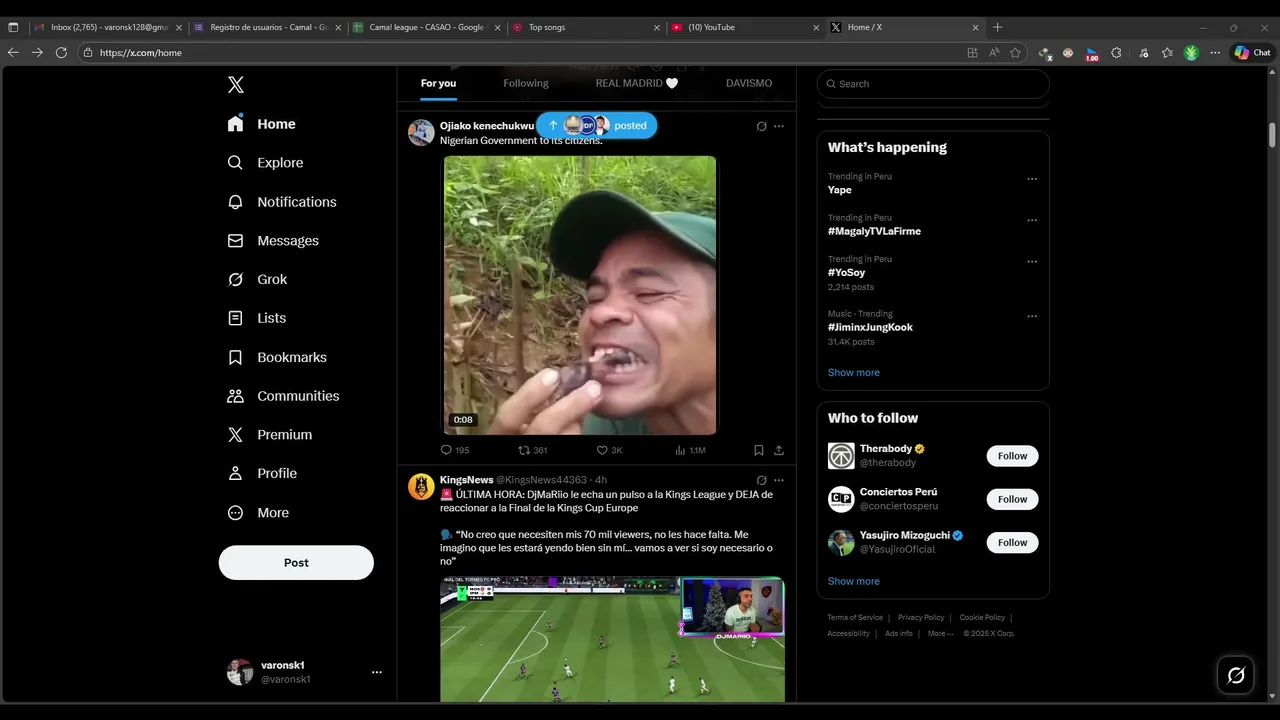The image size is (1280, 720).
Task: Reply to Ojiako's post with 195 replies
Action: (x=455, y=451)
